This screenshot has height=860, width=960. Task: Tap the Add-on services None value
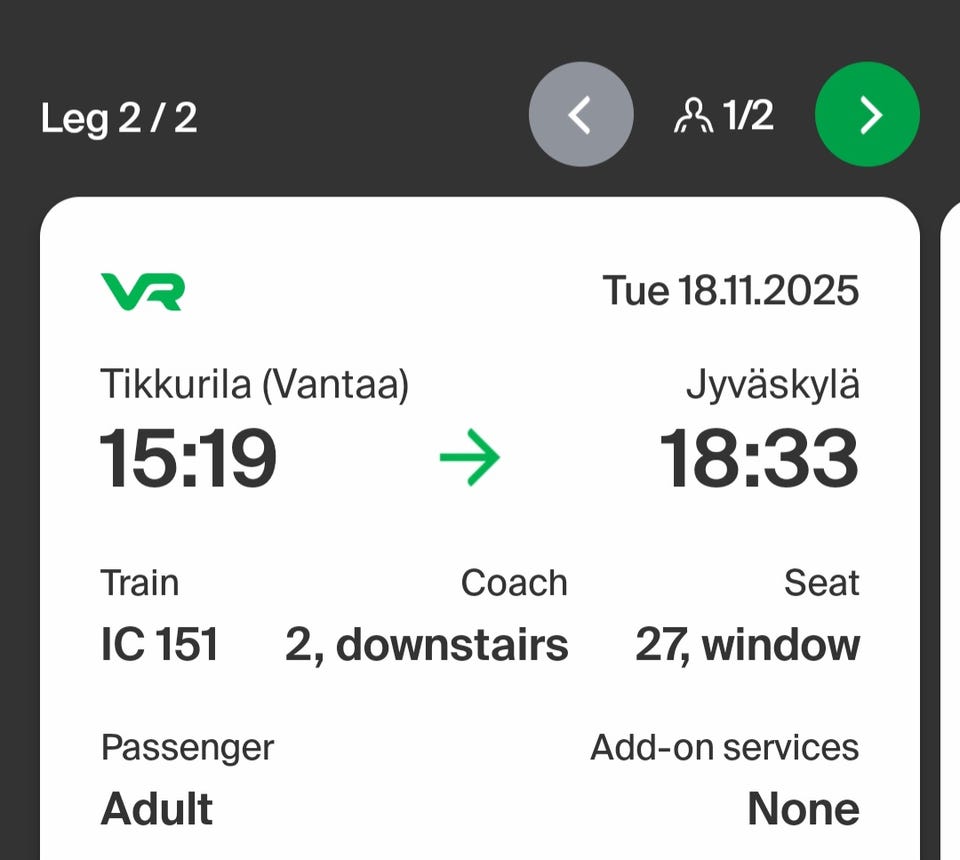(803, 809)
